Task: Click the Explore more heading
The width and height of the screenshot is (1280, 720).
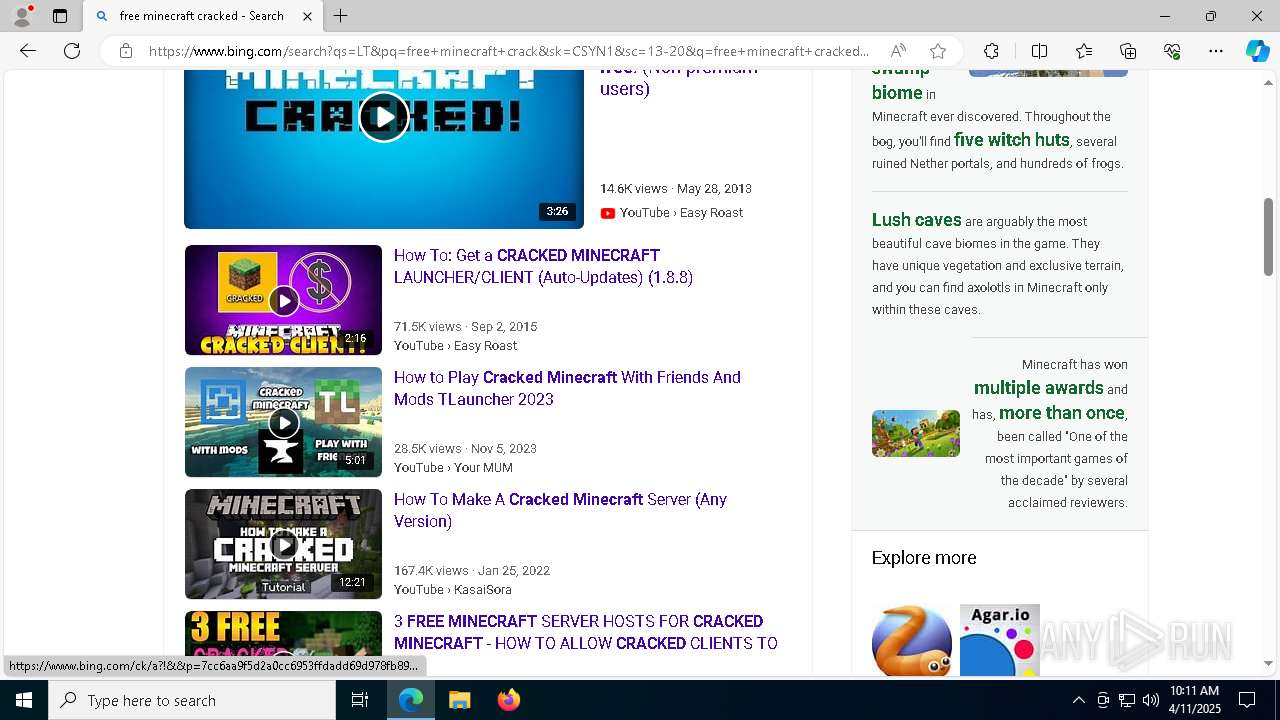Action: [924, 558]
